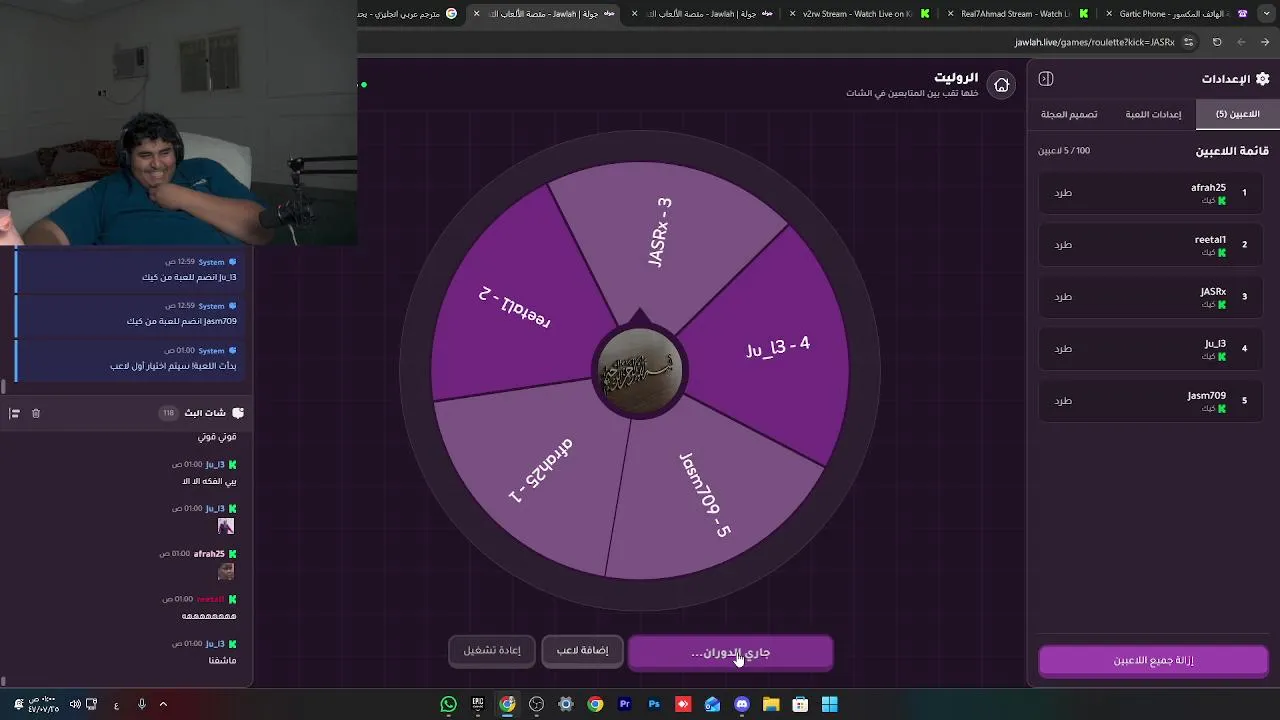Click 100 / 5 لاعبين player count
1280x720 pixels.
click(x=1064, y=151)
